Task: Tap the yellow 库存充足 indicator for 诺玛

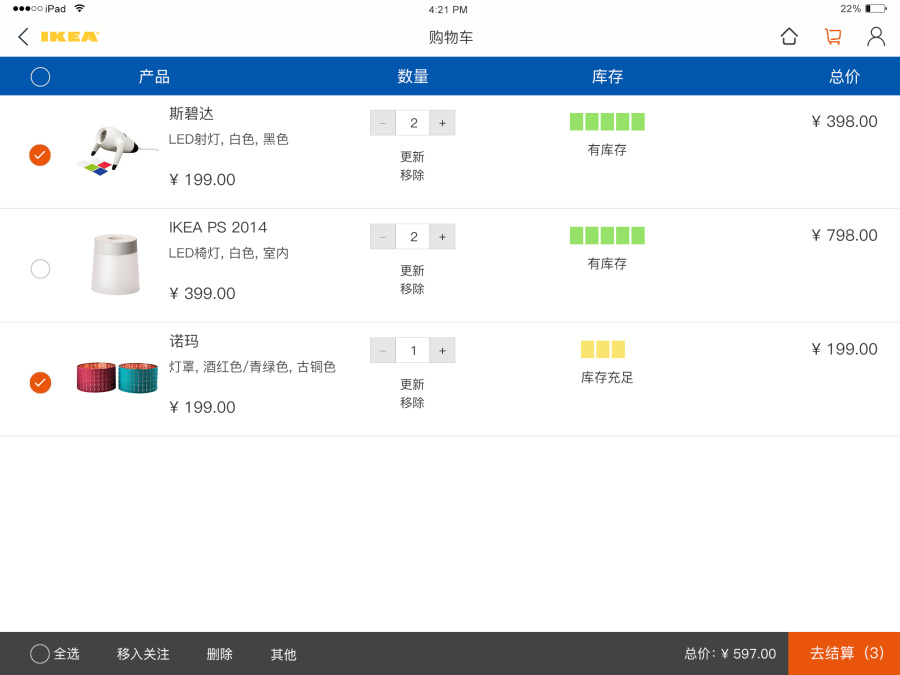Action: pos(601,349)
